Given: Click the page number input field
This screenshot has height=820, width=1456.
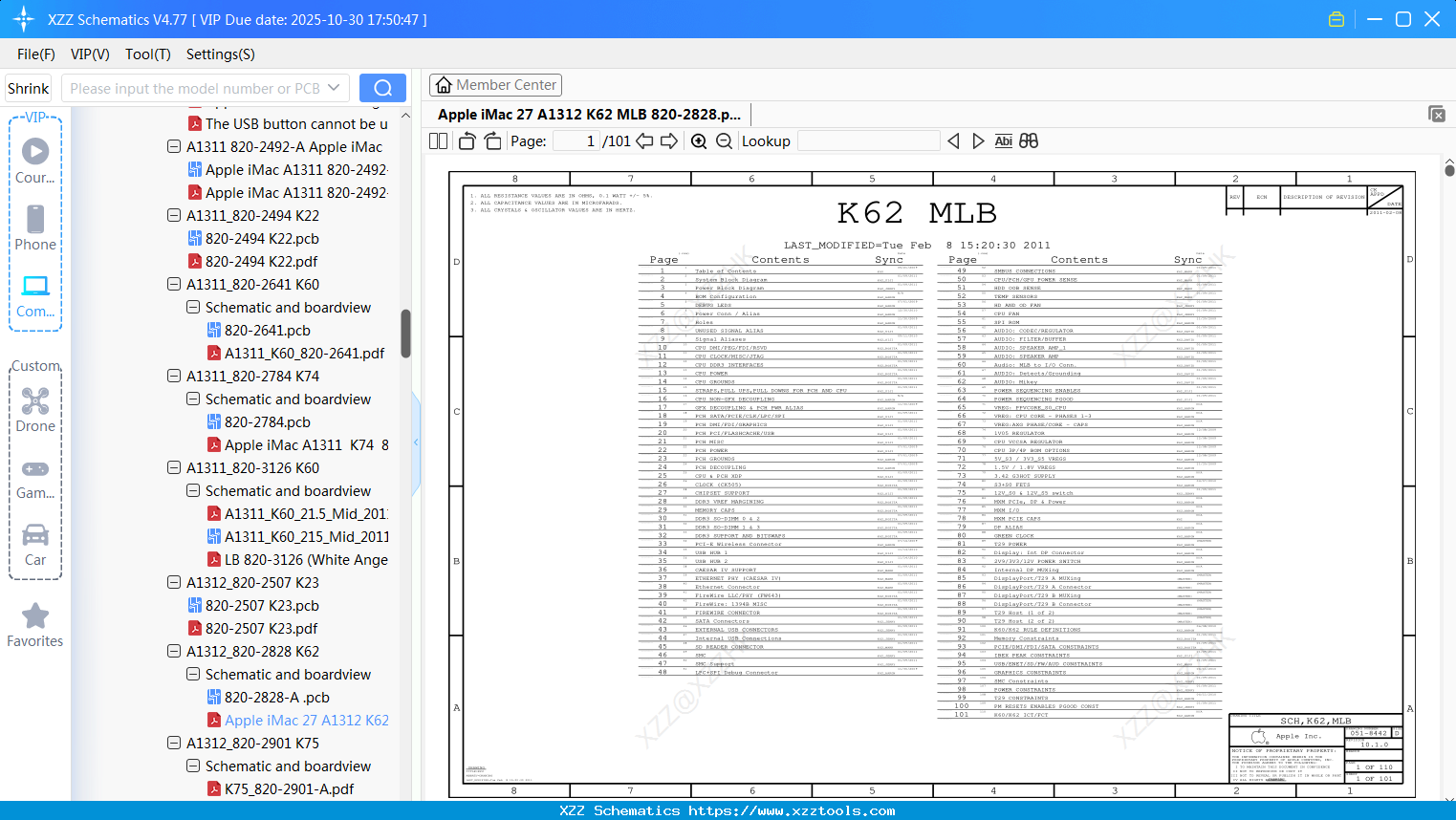Looking at the screenshot, I should 576,141.
